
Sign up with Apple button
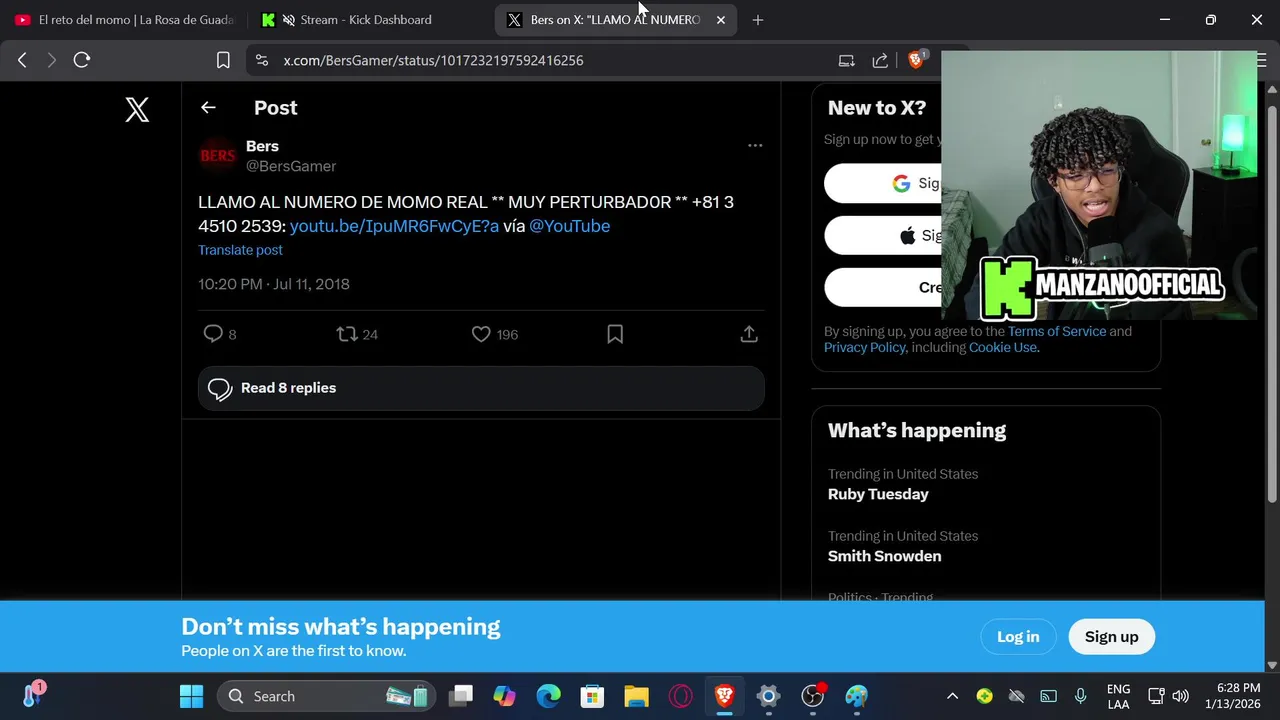pos(882,235)
